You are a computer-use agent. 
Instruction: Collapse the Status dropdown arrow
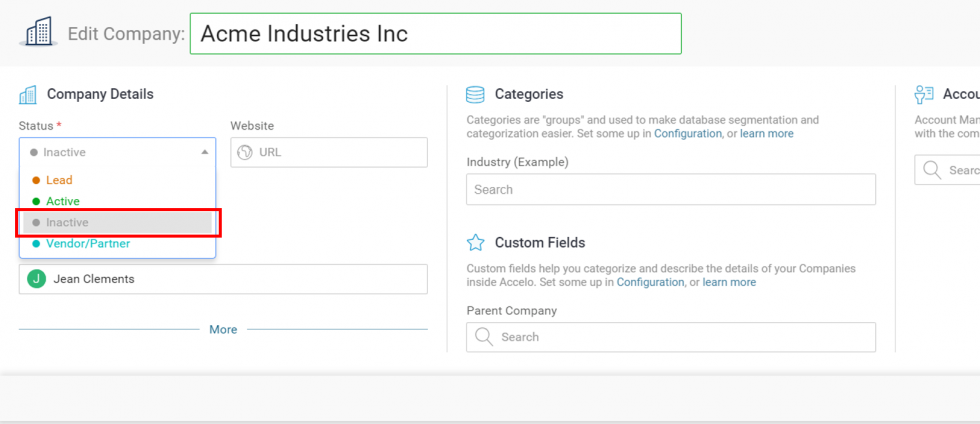point(204,152)
